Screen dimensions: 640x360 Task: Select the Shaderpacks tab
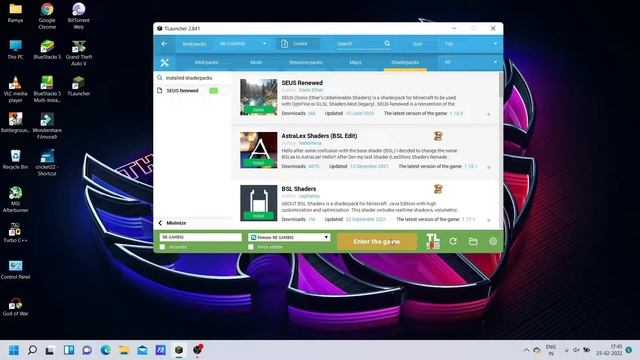pyautogui.click(x=405, y=62)
